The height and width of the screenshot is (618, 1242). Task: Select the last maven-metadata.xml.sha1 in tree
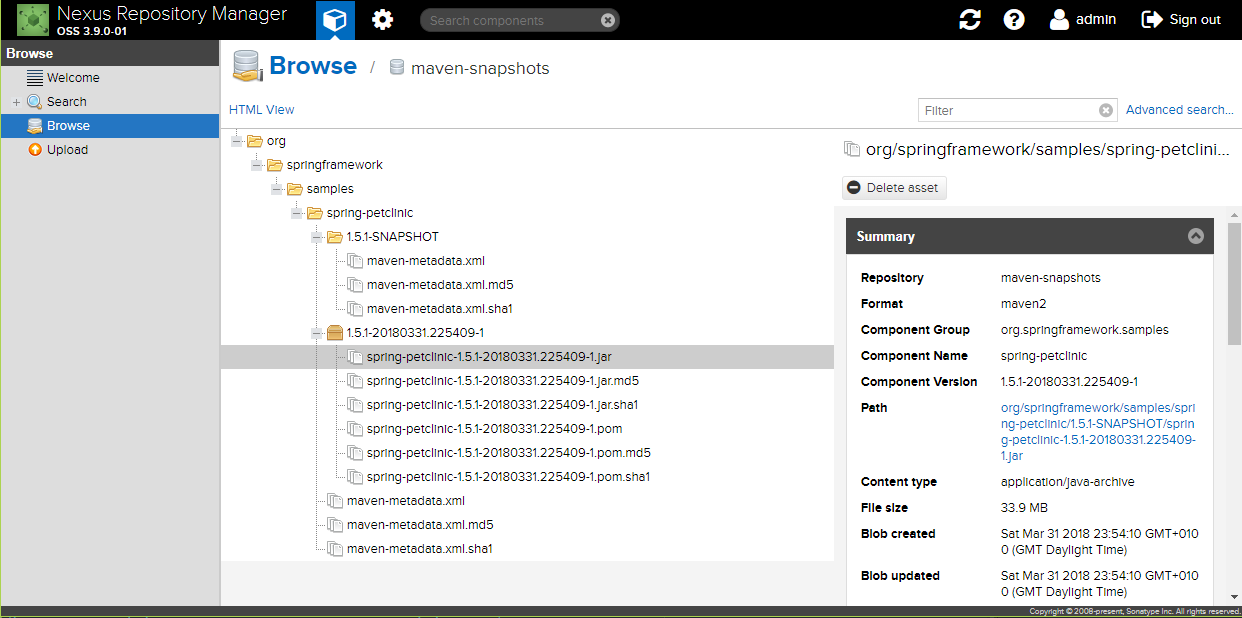pyautogui.click(x=420, y=549)
